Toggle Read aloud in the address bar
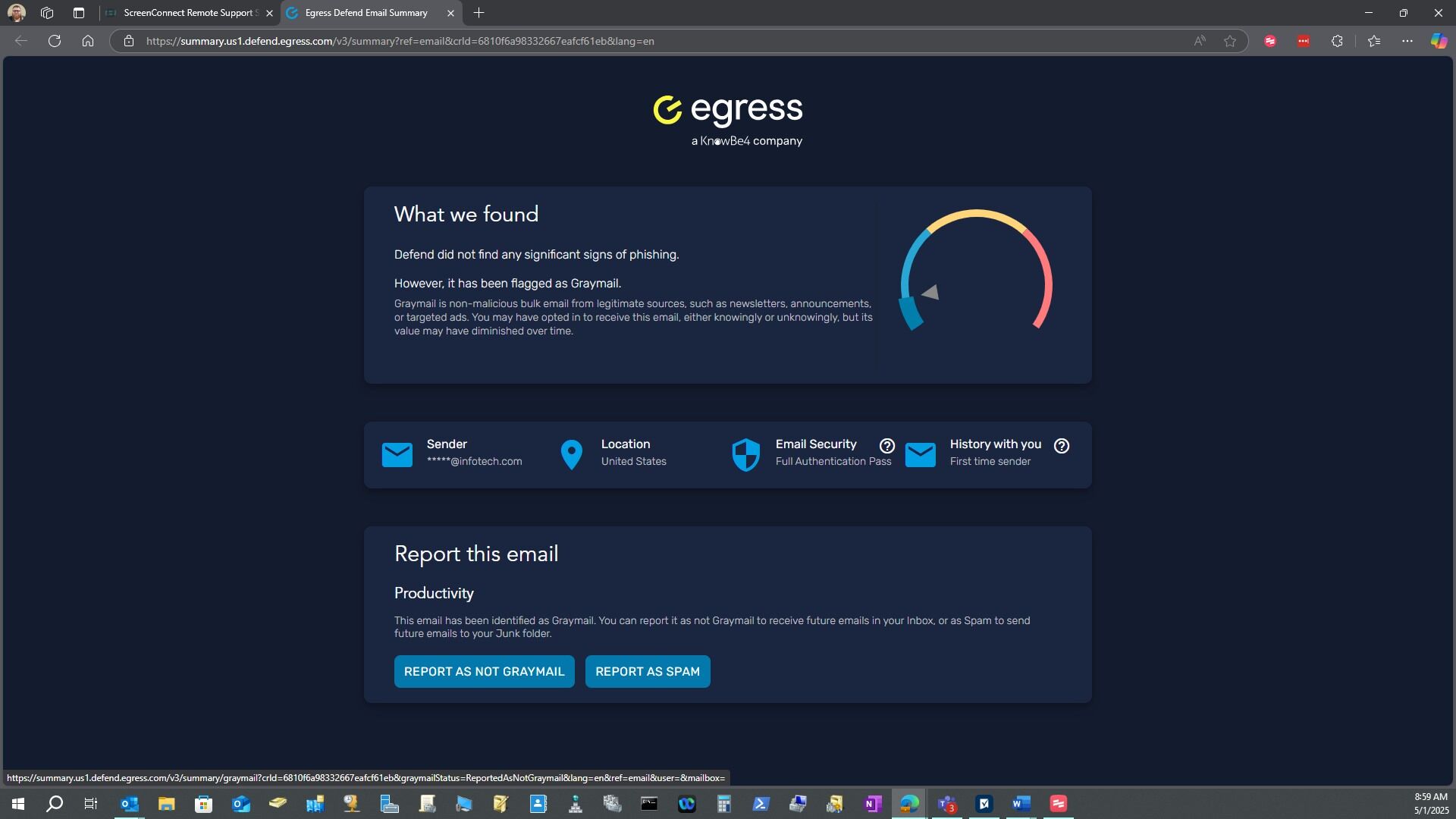 [x=1200, y=41]
